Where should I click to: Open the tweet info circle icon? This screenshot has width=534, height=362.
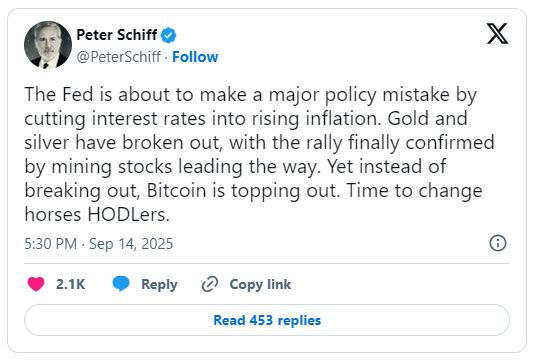pos(498,243)
